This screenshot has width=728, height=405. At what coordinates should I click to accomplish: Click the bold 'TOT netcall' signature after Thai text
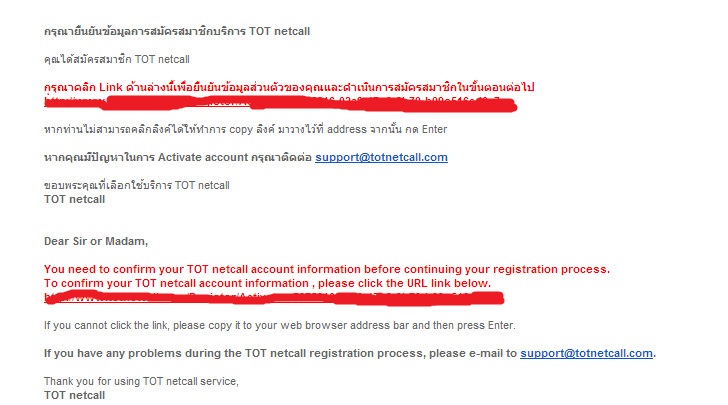tap(75, 200)
